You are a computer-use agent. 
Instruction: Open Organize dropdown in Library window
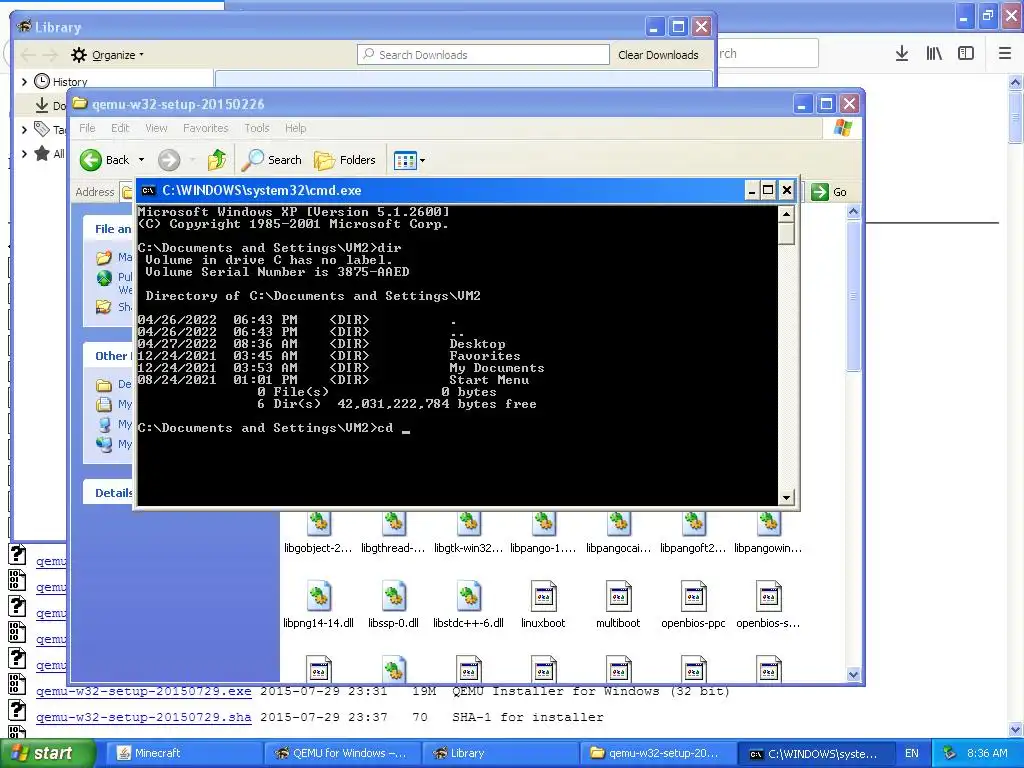pos(108,55)
